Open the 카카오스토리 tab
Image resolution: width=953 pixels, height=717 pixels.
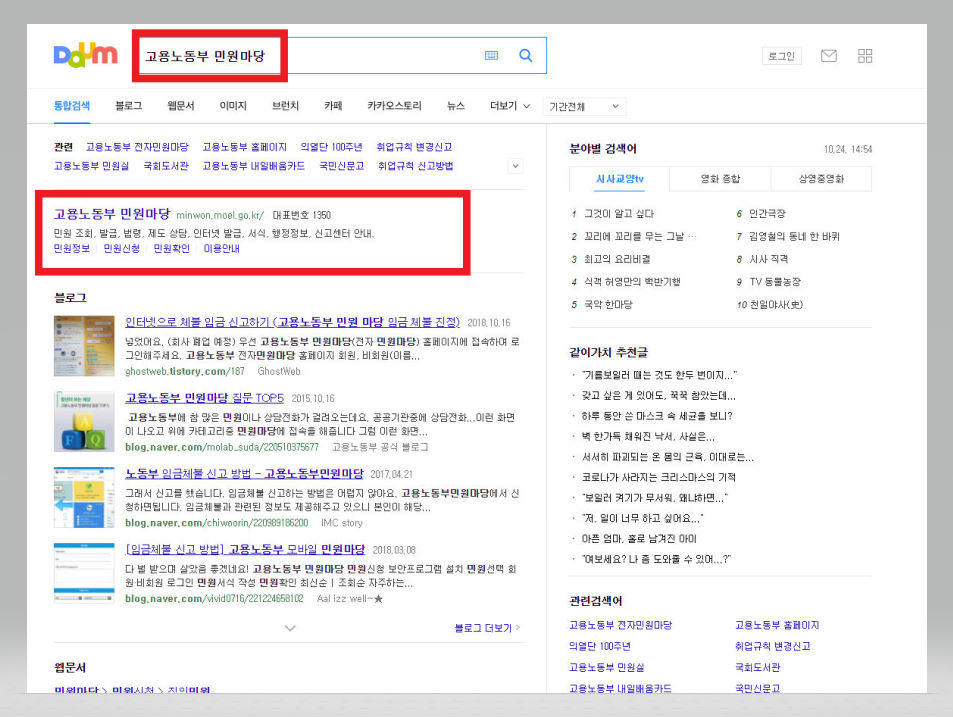(394, 106)
